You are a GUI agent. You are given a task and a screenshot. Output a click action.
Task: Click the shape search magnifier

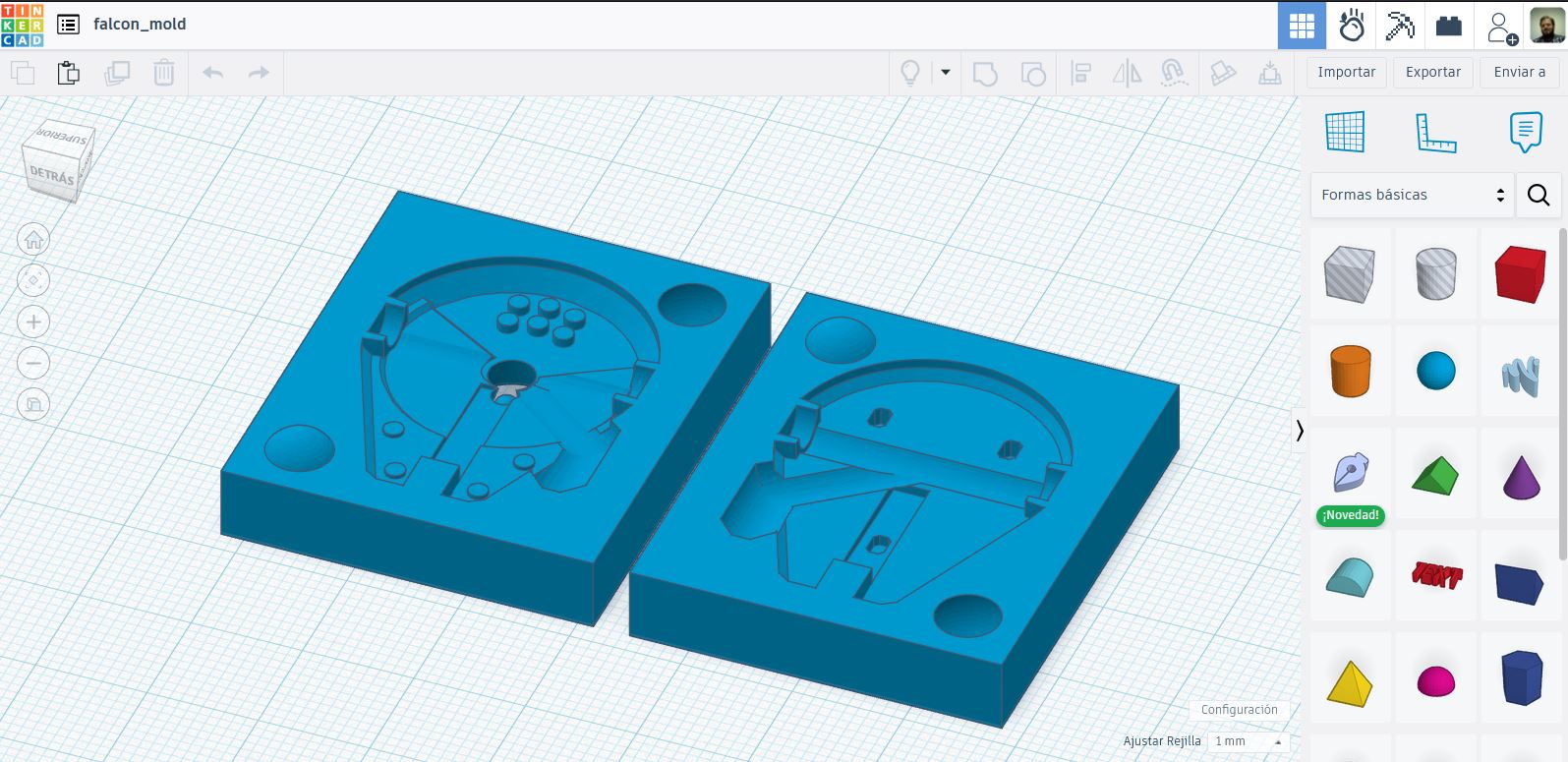pos(1539,195)
